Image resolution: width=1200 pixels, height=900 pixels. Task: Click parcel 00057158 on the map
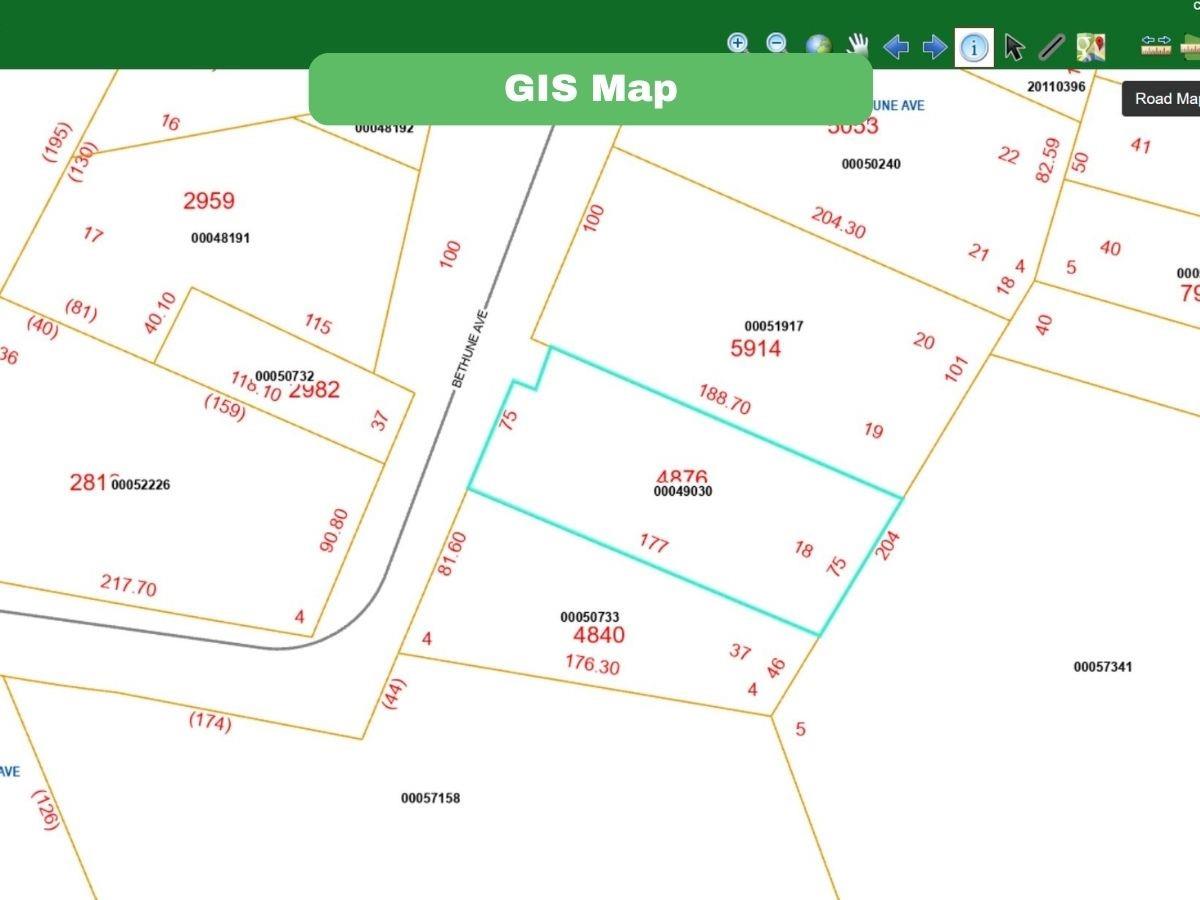coord(430,798)
